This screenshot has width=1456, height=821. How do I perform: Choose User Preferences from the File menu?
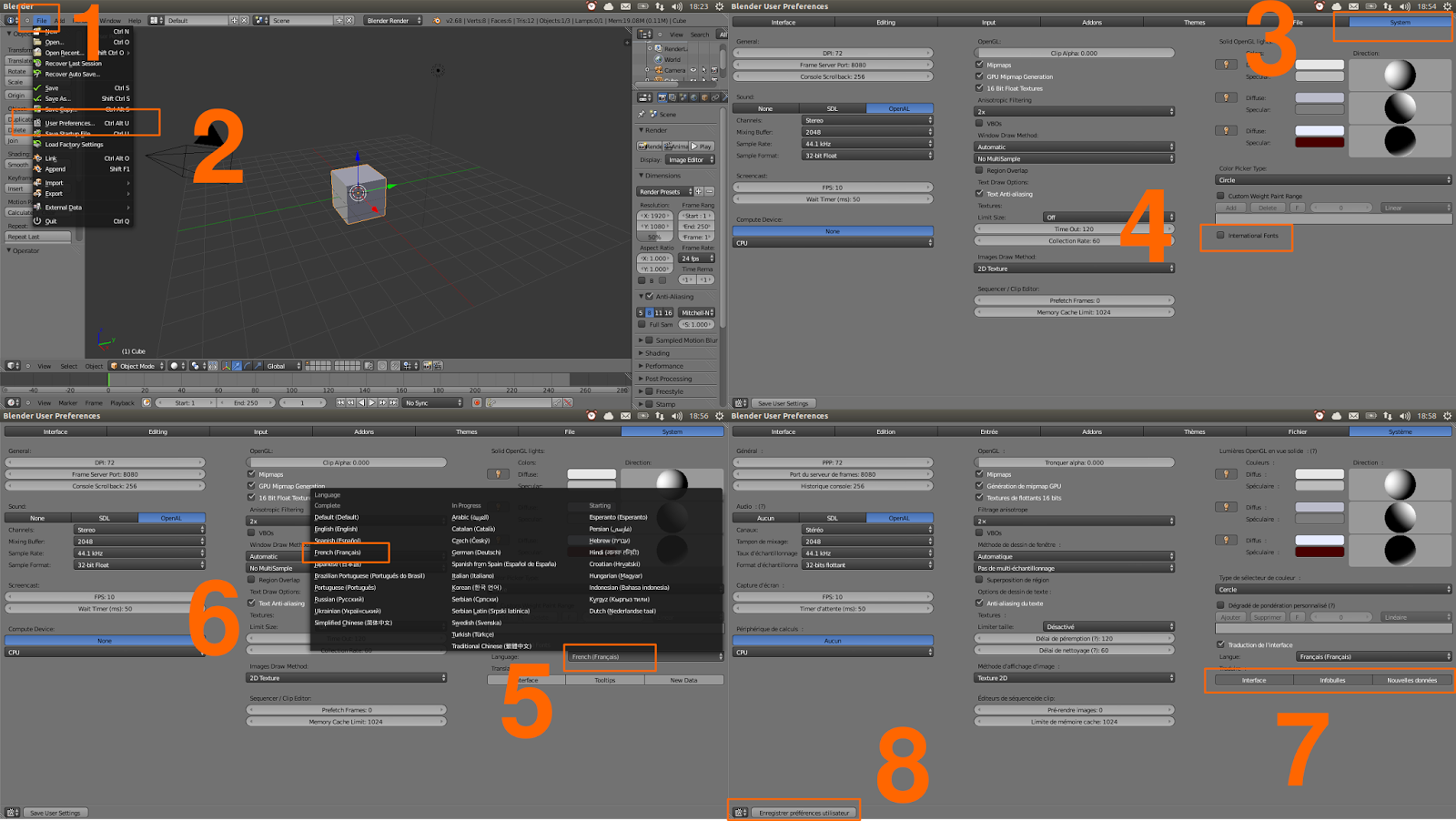71,121
